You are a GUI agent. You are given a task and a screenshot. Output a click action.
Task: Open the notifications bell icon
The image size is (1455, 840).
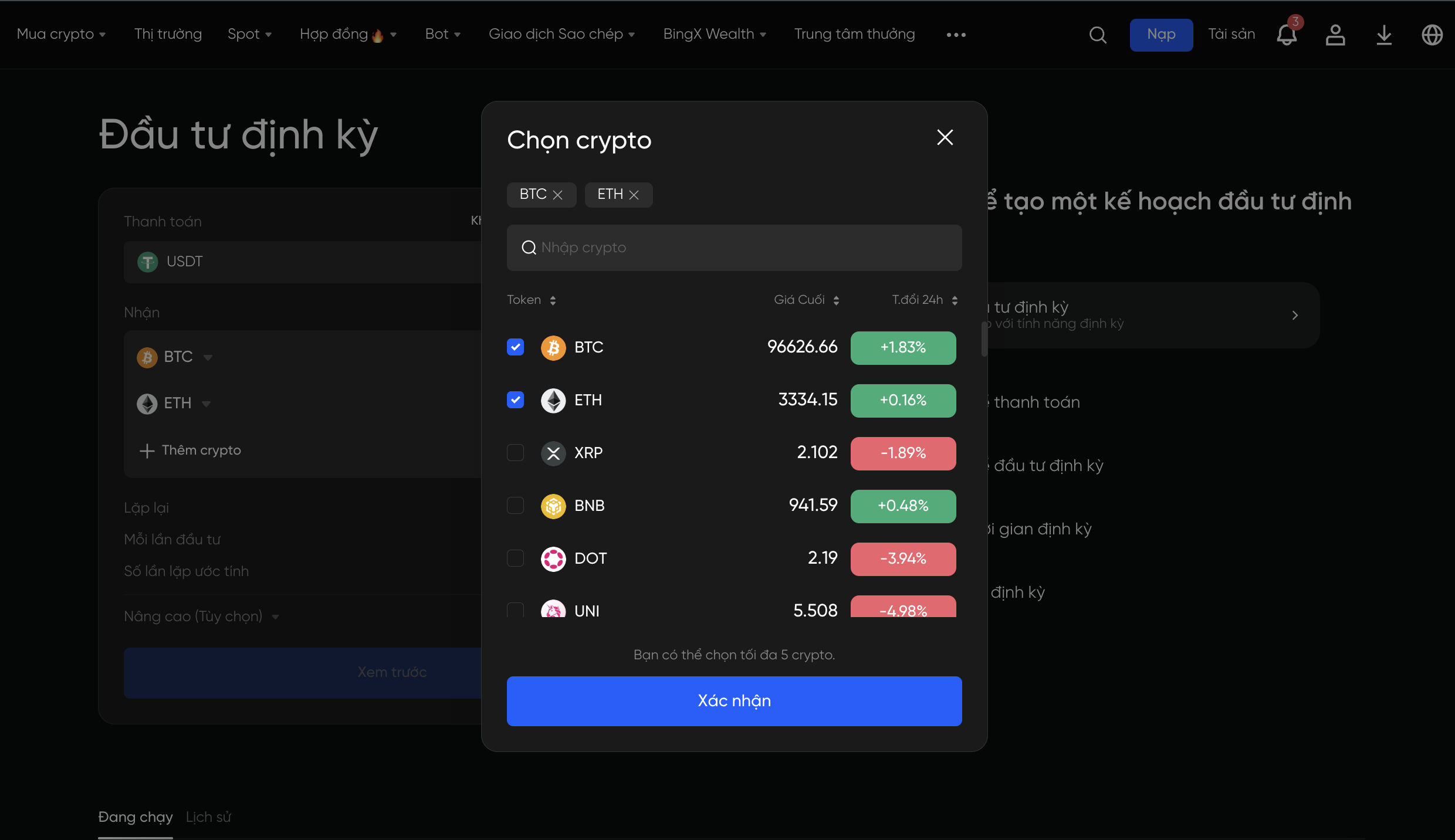1287,35
